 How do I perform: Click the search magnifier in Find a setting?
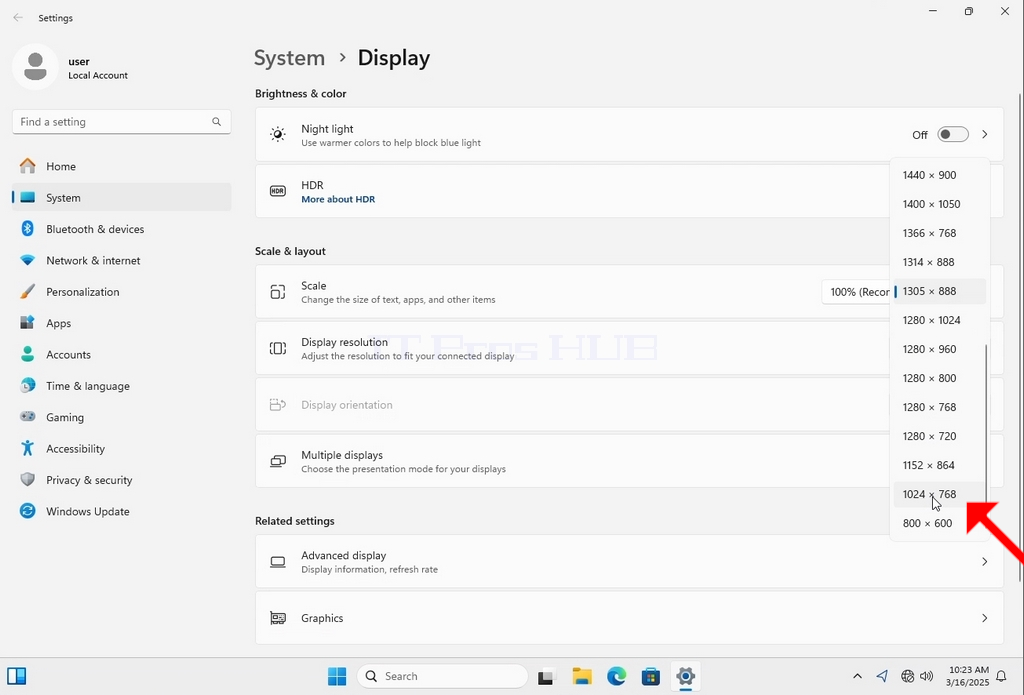[x=216, y=121]
